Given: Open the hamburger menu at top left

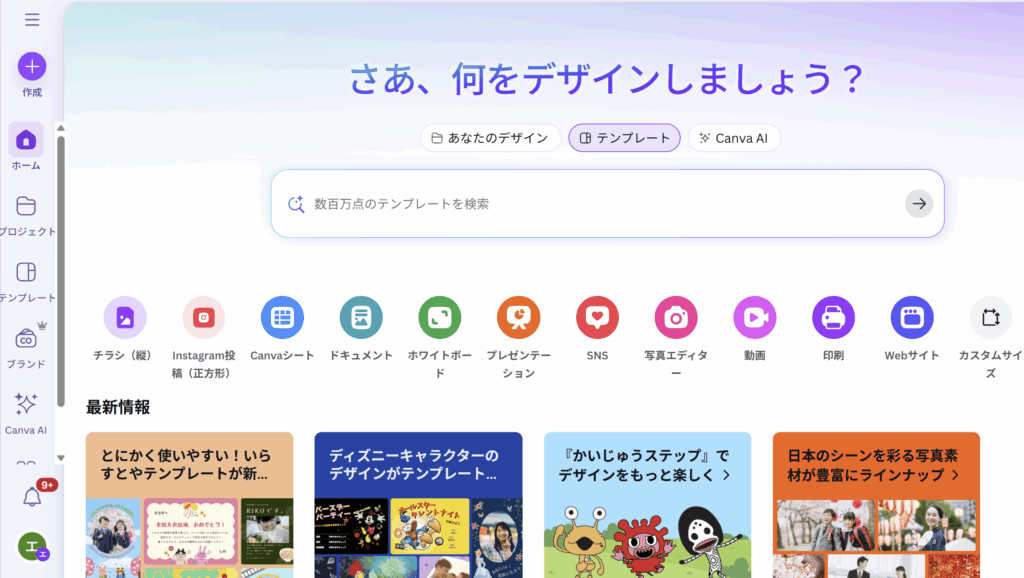Looking at the screenshot, I should click(32, 19).
